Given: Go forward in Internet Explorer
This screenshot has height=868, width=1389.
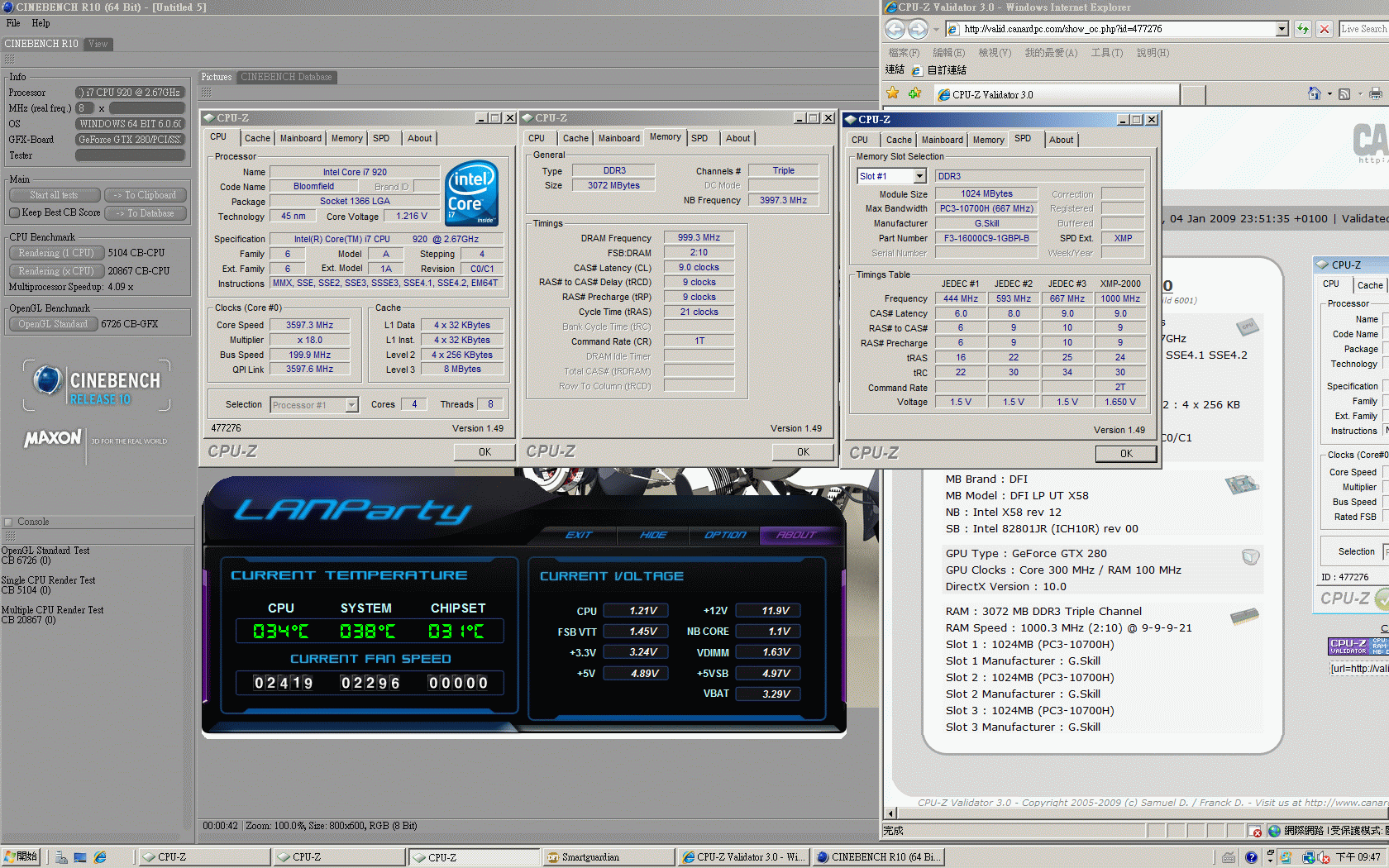Looking at the screenshot, I should tap(918, 29).
